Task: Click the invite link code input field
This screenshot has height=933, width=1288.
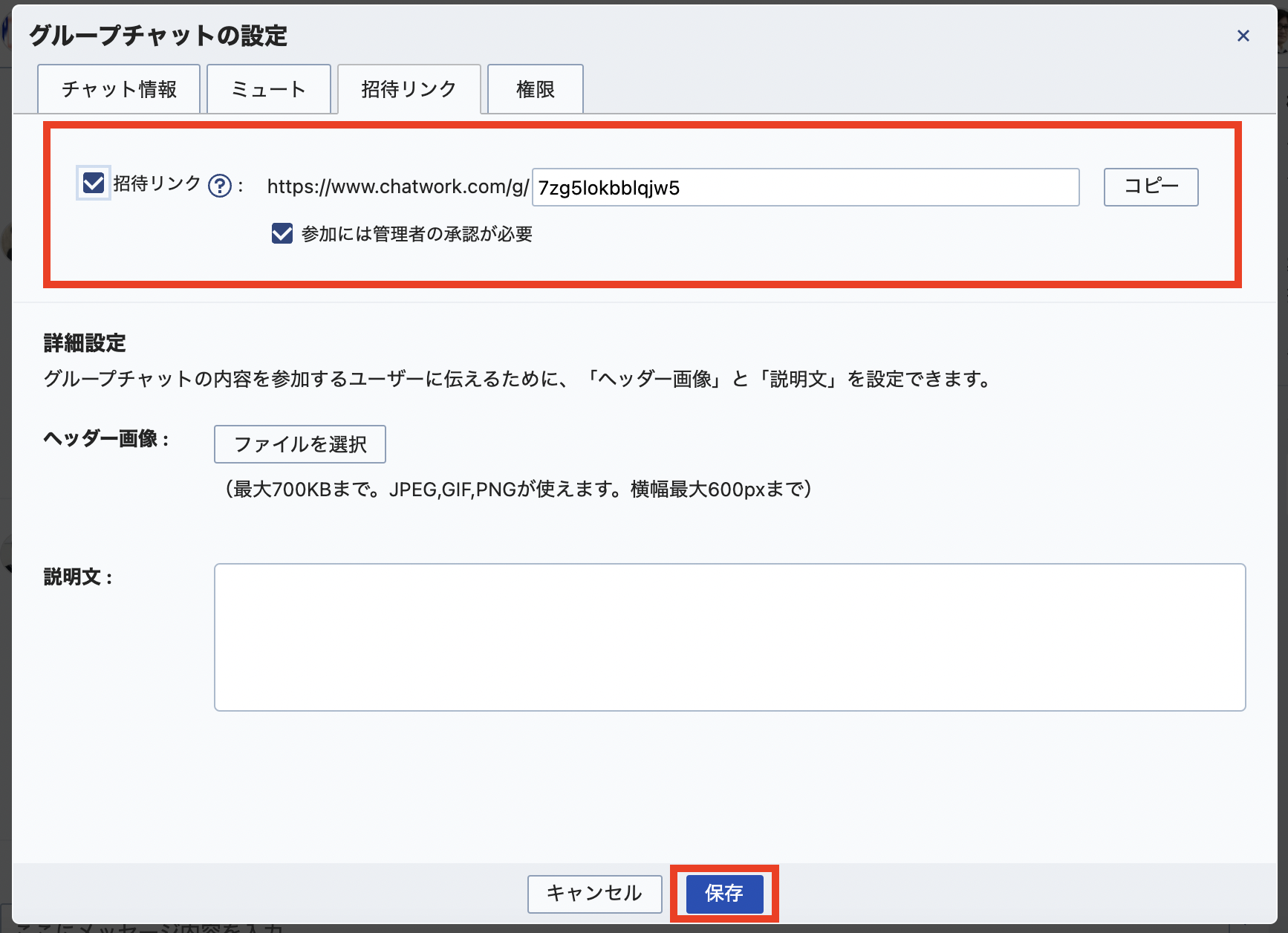Action: (x=806, y=187)
